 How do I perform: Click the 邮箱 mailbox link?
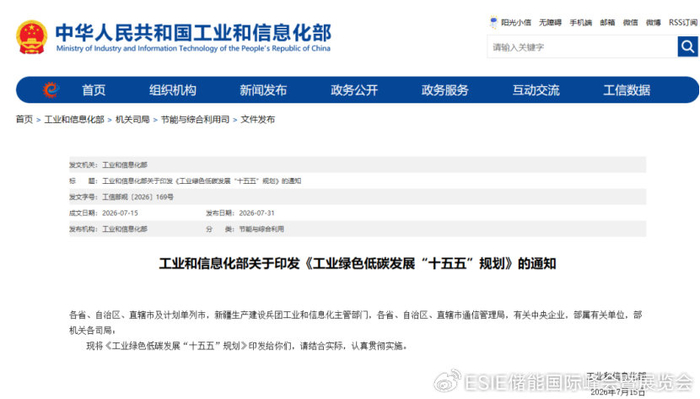[x=607, y=22]
